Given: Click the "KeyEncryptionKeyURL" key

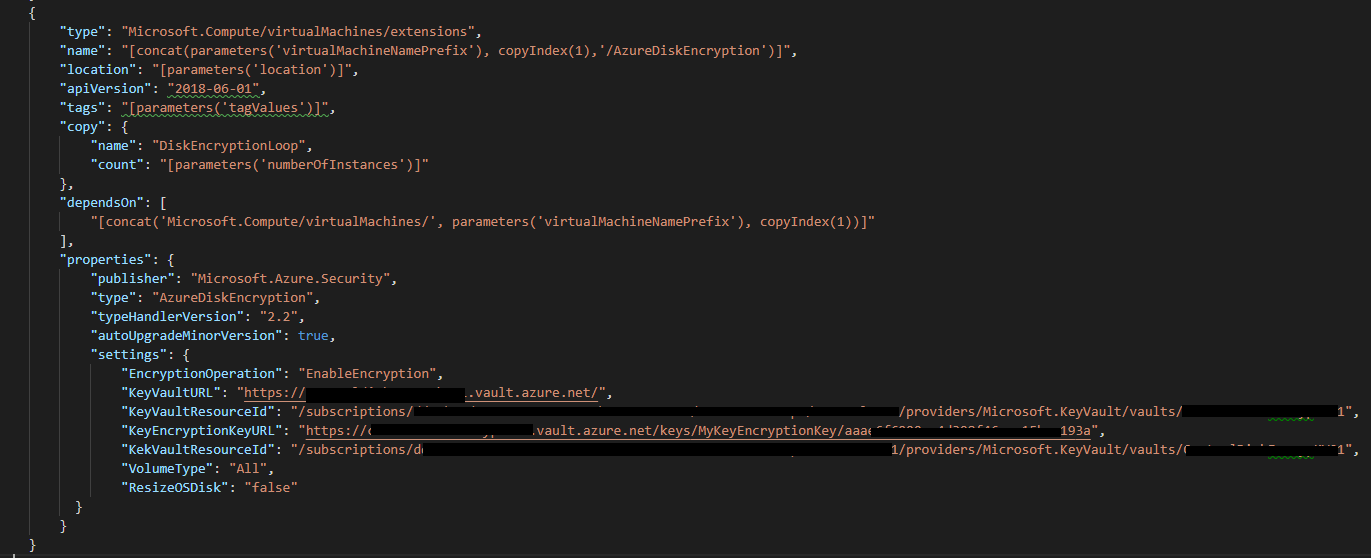Looking at the screenshot, I should pyautogui.click(x=202, y=431).
